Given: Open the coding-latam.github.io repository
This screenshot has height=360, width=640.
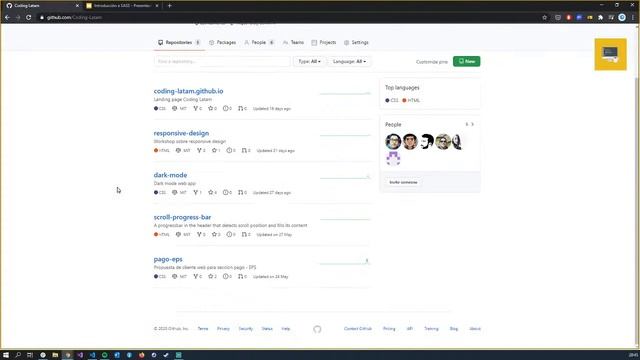Looking at the screenshot, I should pos(189,91).
